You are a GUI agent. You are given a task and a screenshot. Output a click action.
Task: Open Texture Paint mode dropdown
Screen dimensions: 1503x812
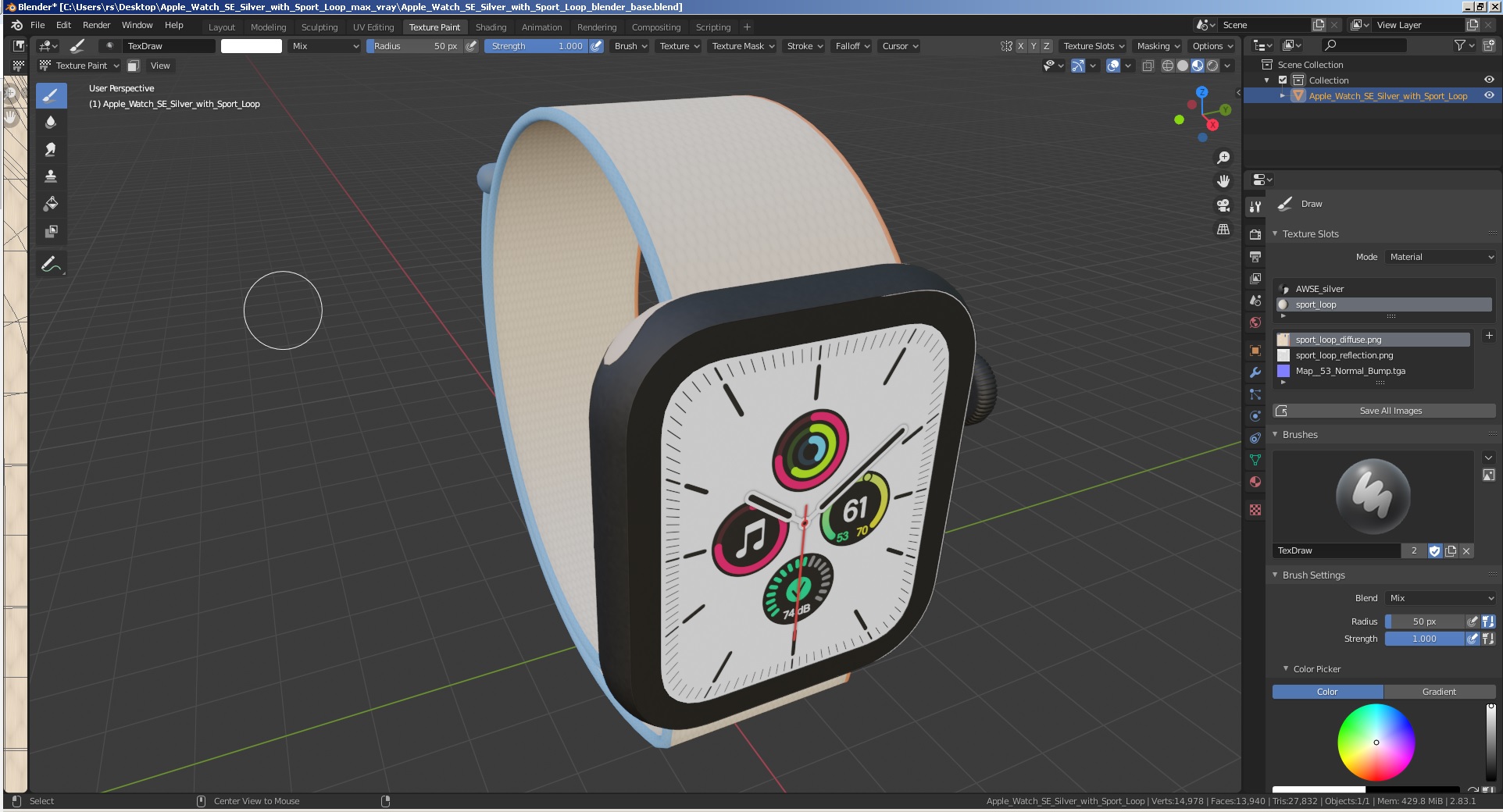(80, 66)
